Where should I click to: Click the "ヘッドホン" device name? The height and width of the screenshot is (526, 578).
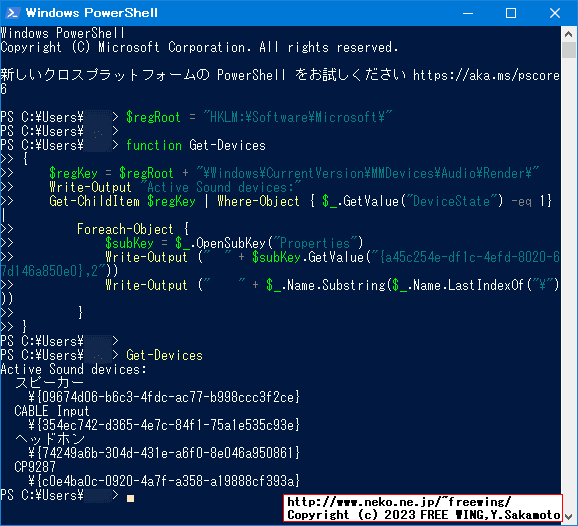(49, 439)
